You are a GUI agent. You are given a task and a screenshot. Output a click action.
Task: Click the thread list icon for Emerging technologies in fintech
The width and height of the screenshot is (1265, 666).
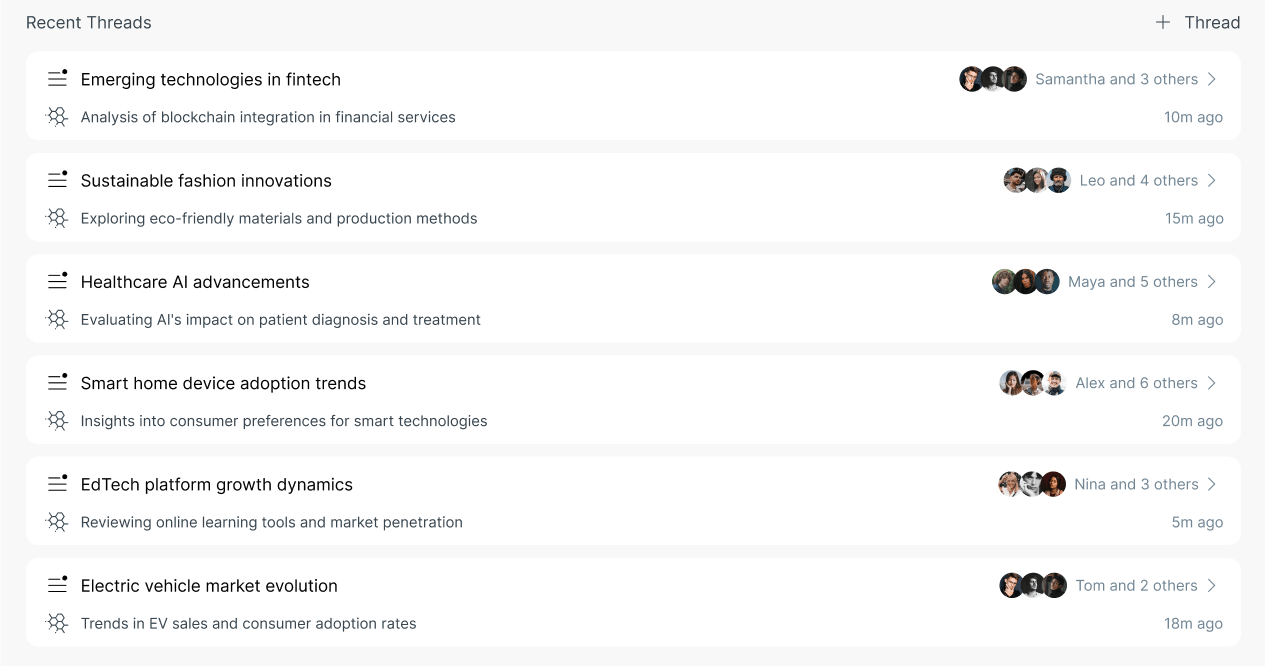point(58,78)
